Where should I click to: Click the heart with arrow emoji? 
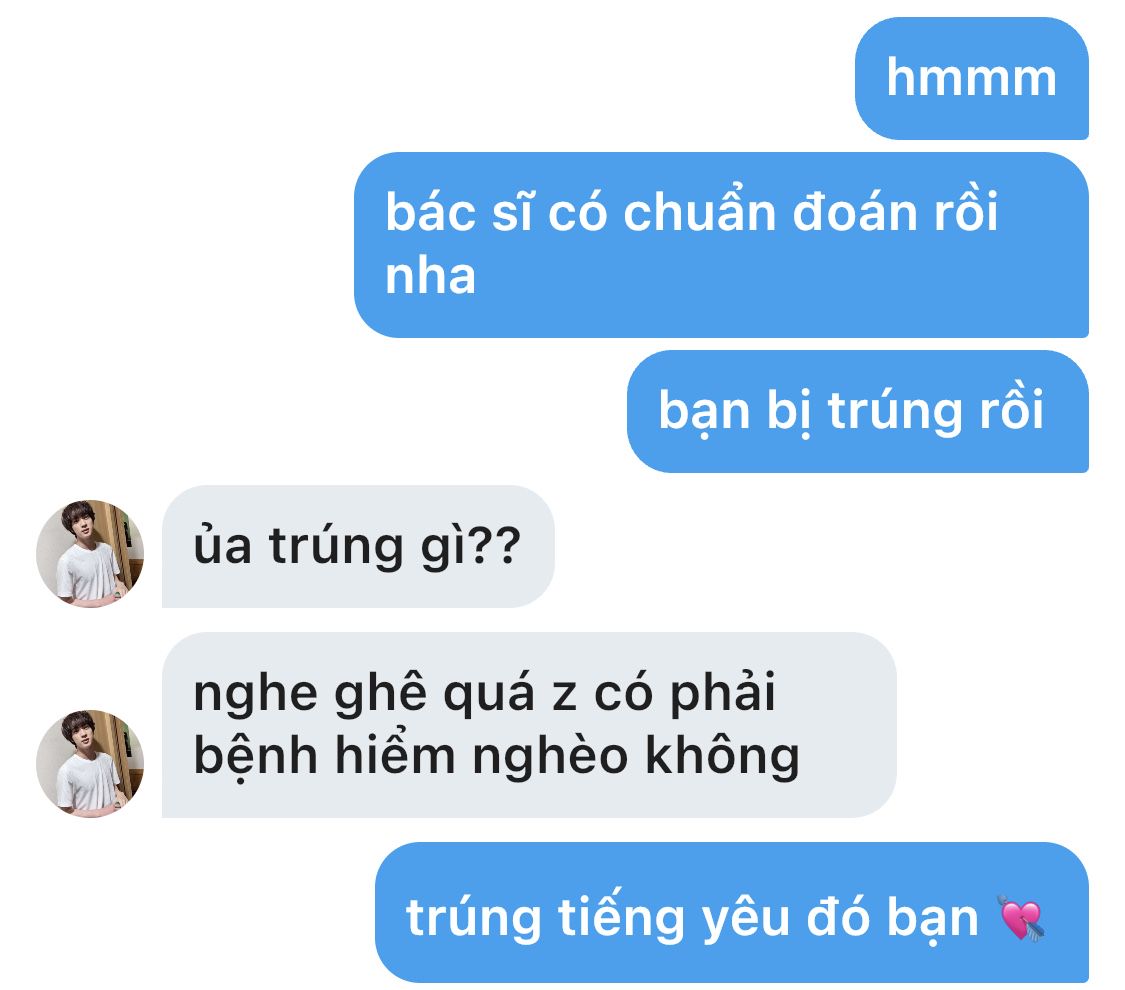click(x=1022, y=918)
